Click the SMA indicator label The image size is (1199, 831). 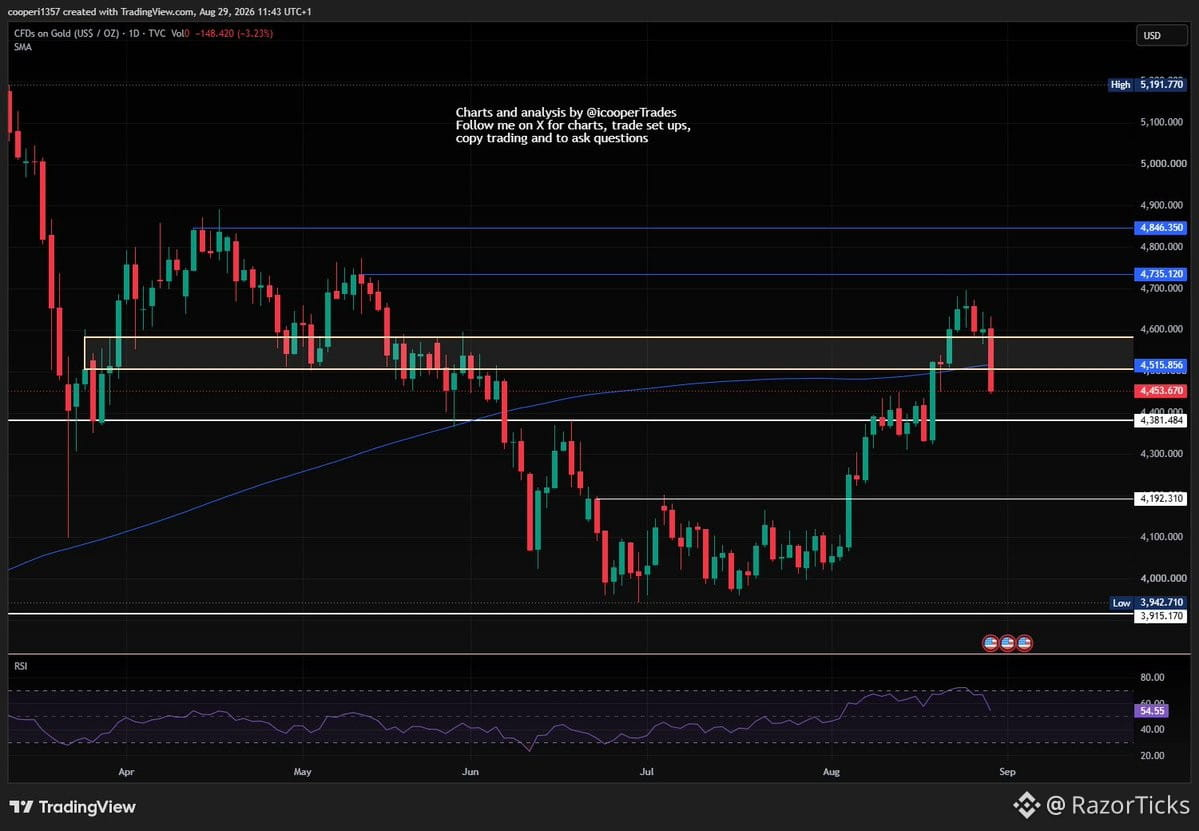click(x=23, y=47)
